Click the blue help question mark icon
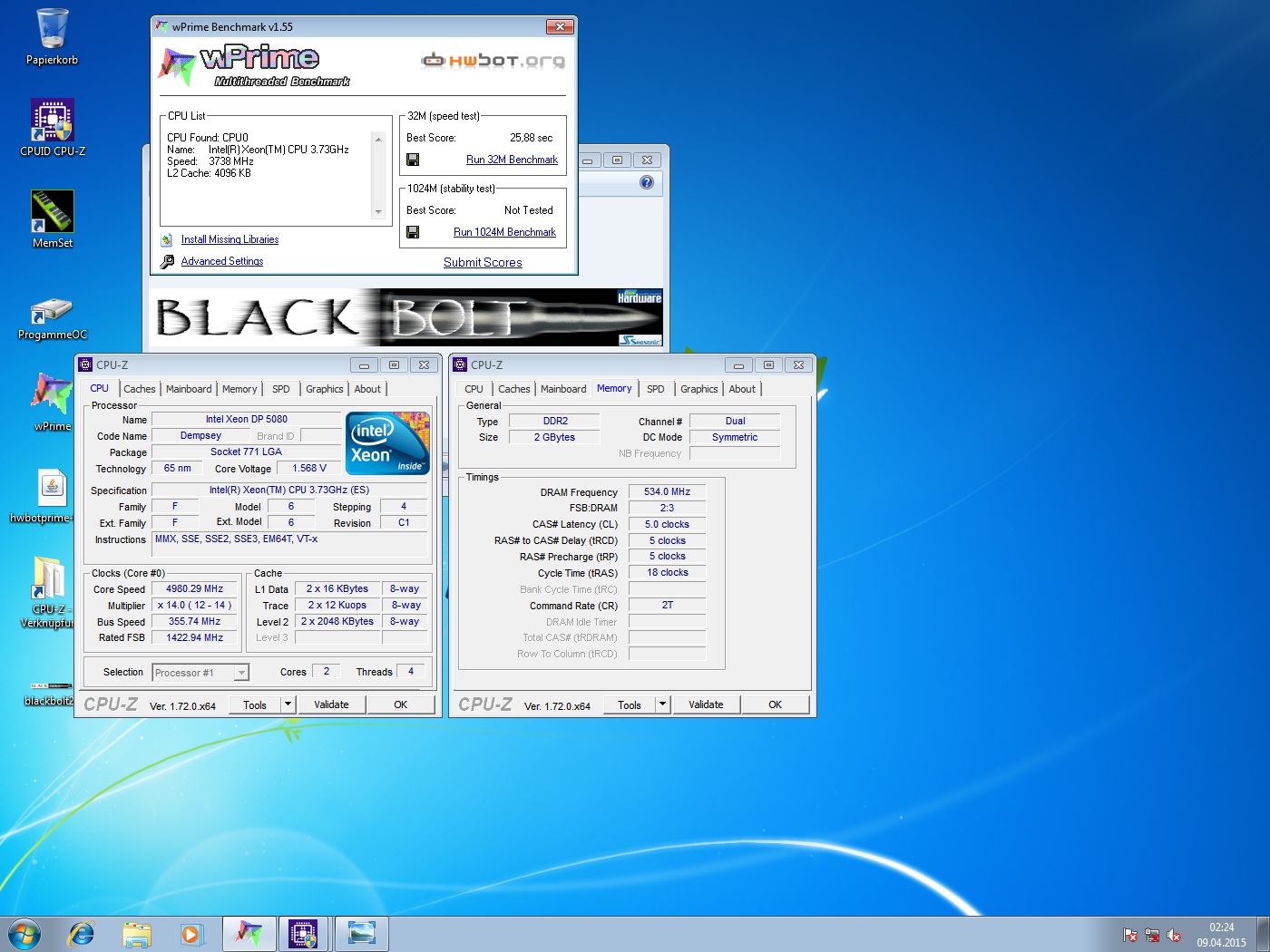 tap(647, 182)
